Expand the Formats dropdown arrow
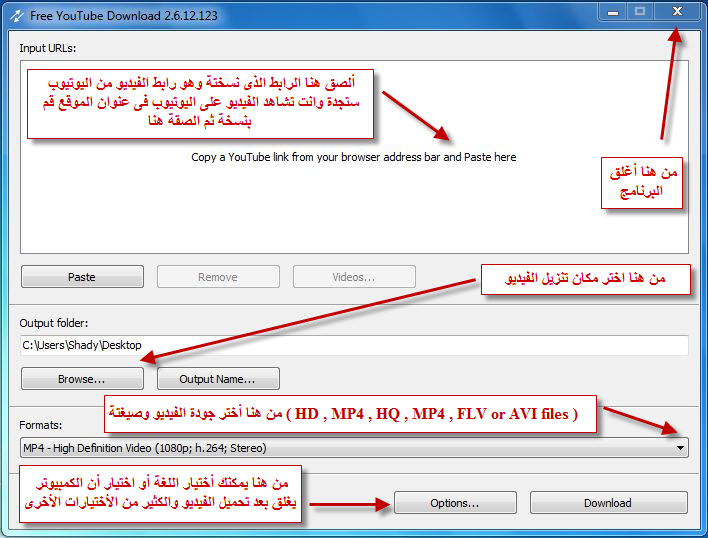 [x=680, y=448]
